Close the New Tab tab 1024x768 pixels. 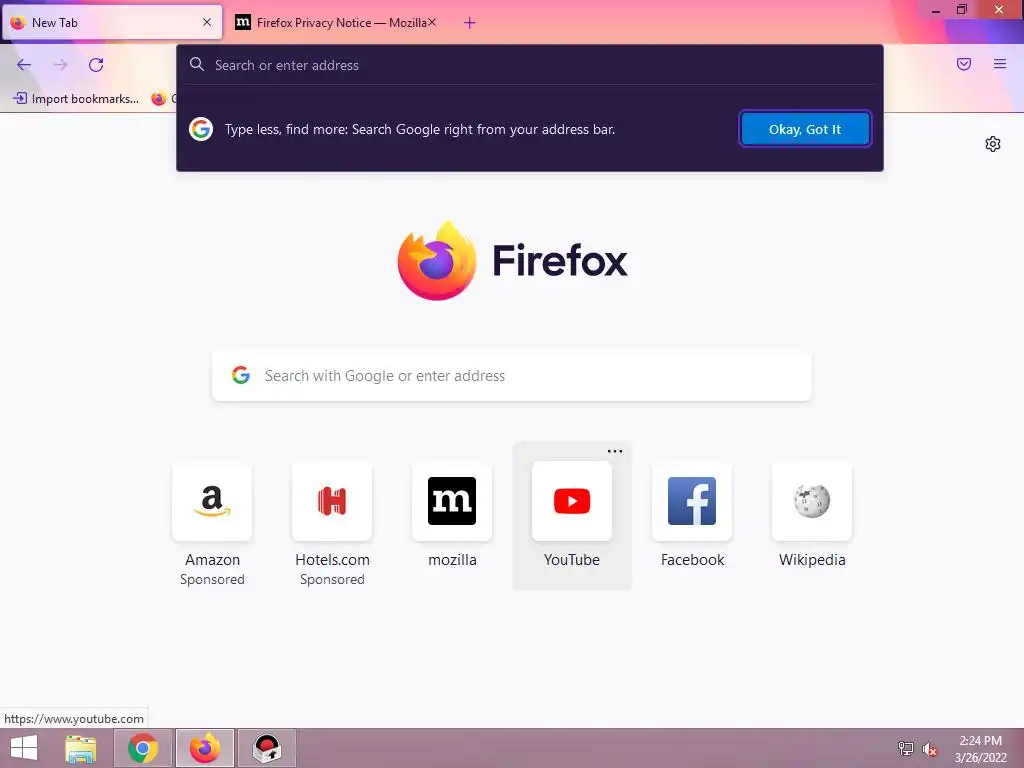207,22
